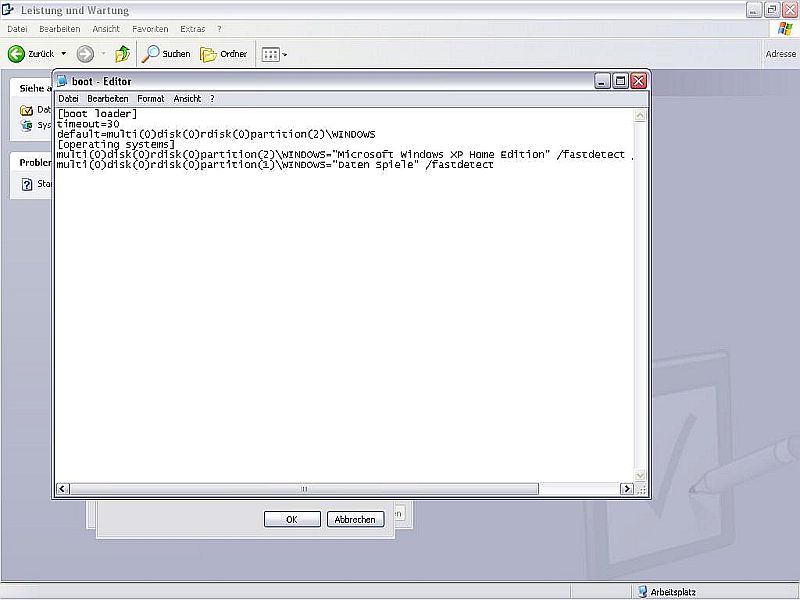Screen dimensions: 800x600
Task: Click the Windows flag logo
Action: point(785,29)
